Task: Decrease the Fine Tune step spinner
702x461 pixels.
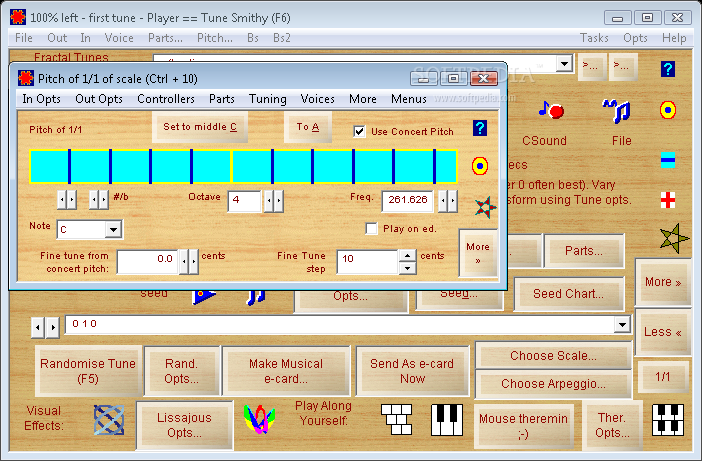Action: 407,268
